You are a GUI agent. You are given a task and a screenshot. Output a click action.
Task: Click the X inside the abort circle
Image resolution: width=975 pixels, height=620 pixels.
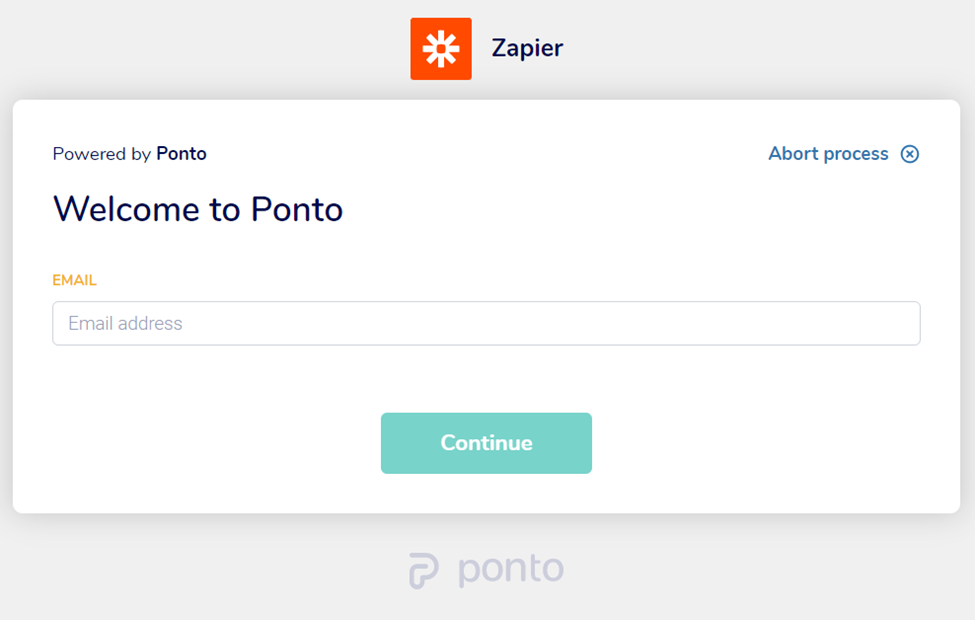[x=909, y=154]
